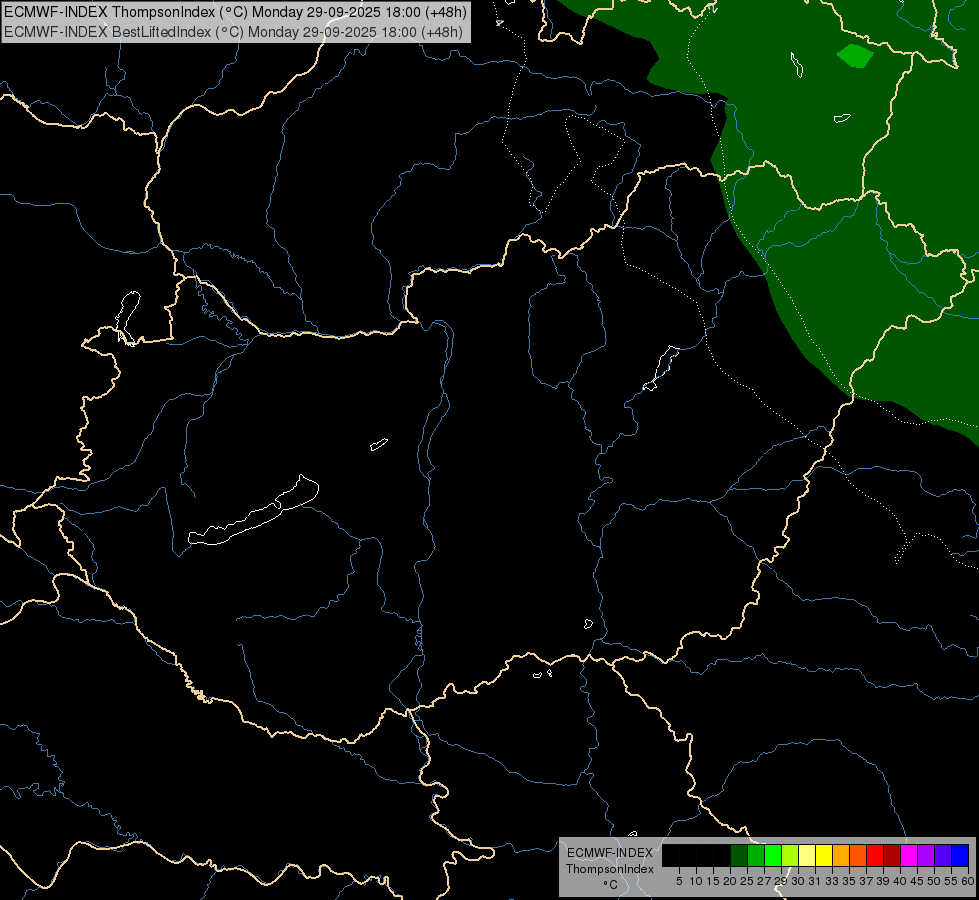Choose the lime 29–30 legend color box
979x900 pixels.
pos(790,856)
